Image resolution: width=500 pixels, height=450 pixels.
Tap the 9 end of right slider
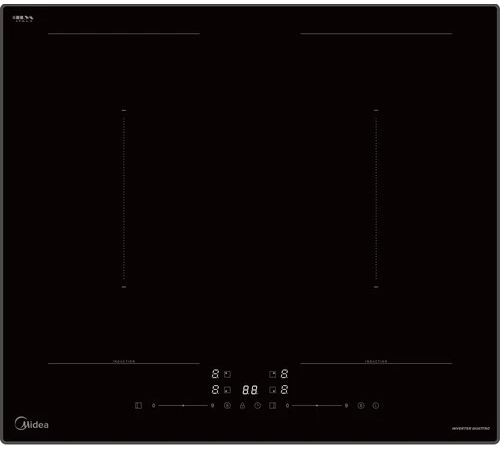click(x=346, y=405)
